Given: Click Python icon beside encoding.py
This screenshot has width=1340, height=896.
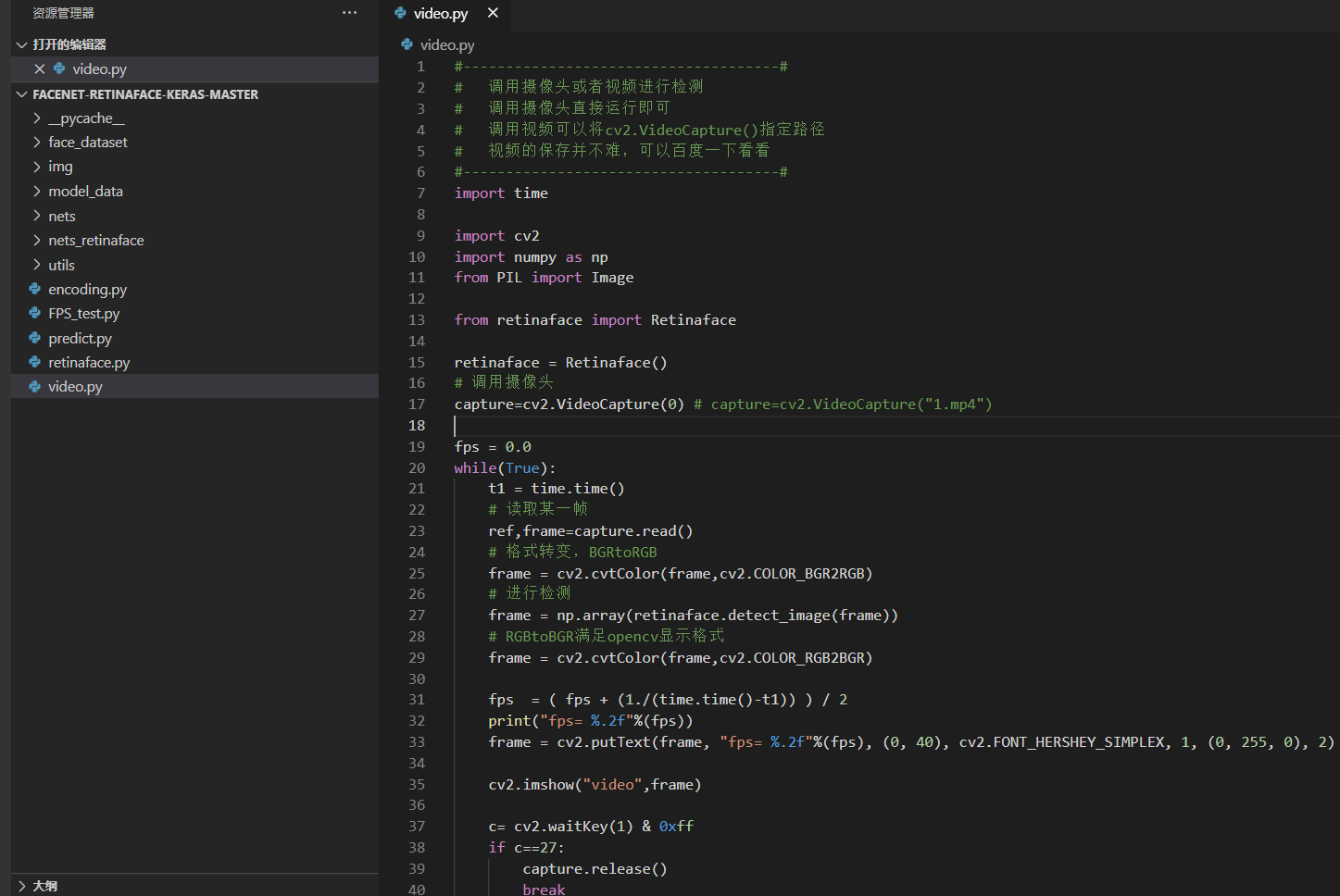Looking at the screenshot, I should [34, 289].
